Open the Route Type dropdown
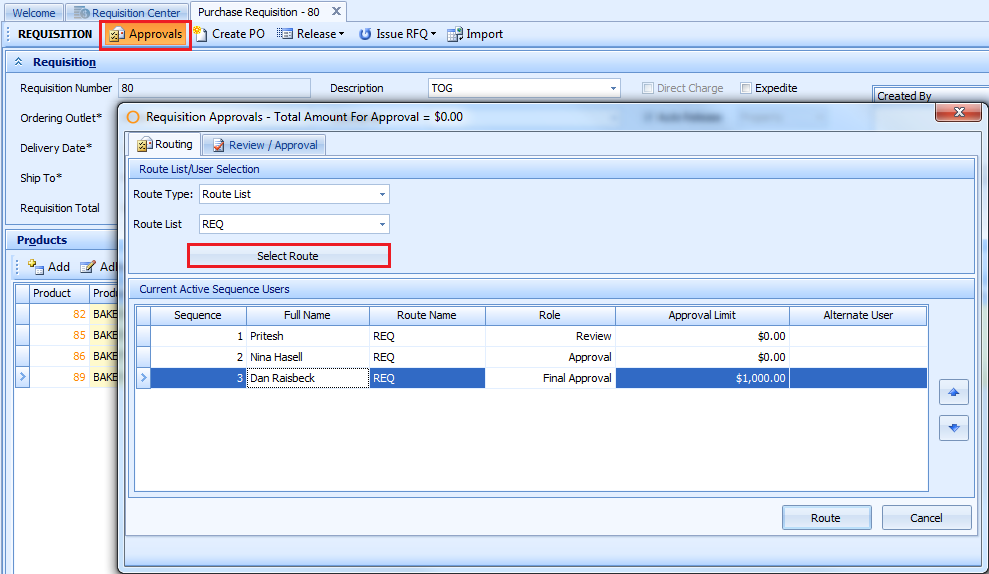The width and height of the screenshot is (989, 574). coord(382,194)
